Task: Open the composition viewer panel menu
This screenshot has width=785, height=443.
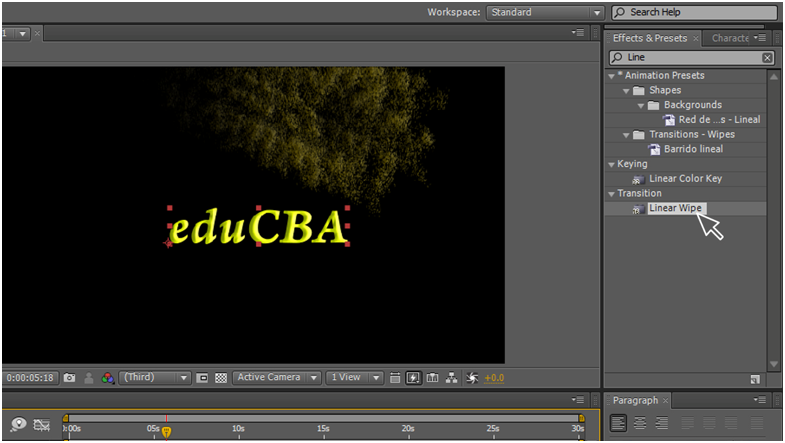Action: pyautogui.click(x=578, y=33)
